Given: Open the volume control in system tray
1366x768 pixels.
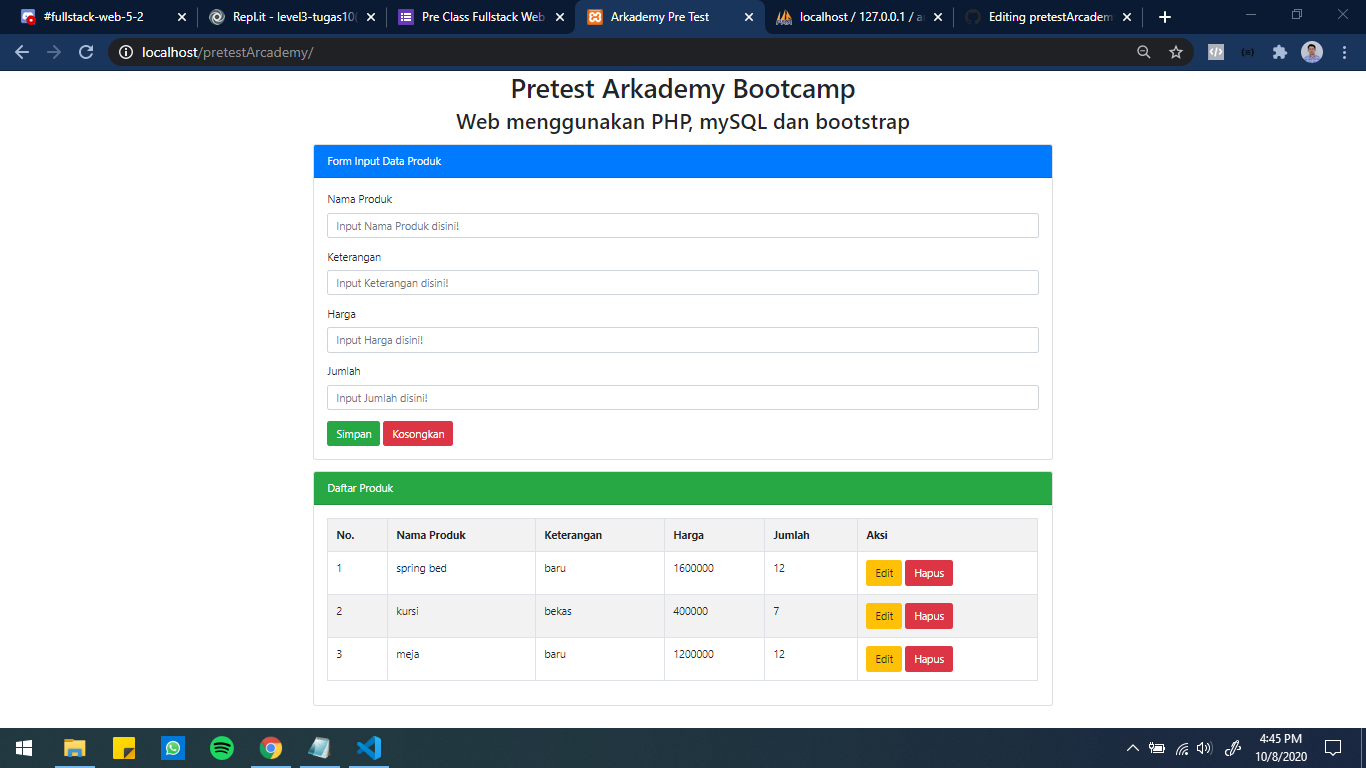Looking at the screenshot, I should point(1204,748).
